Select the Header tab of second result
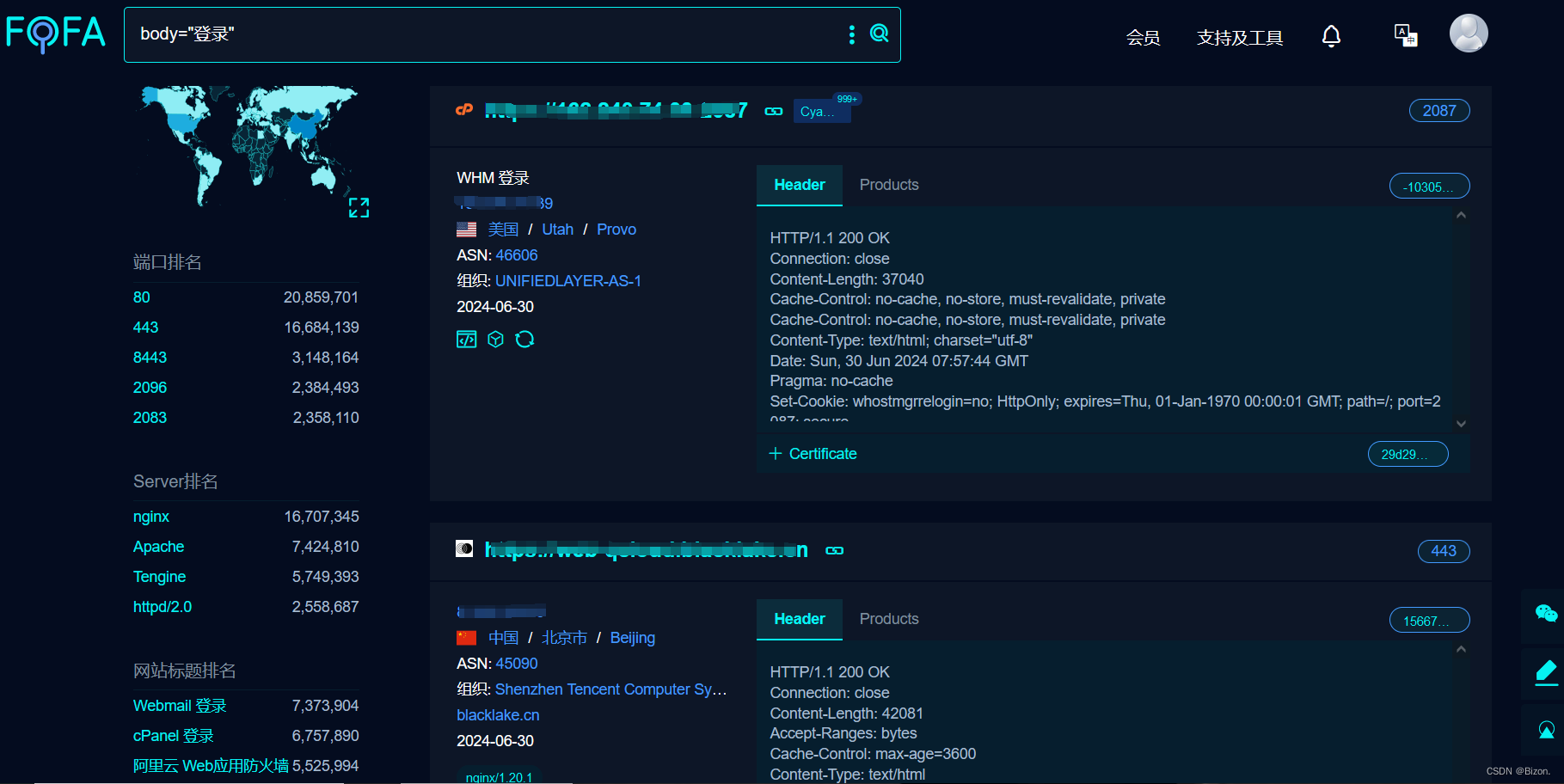Image resolution: width=1564 pixels, height=784 pixels. pyautogui.click(x=799, y=618)
